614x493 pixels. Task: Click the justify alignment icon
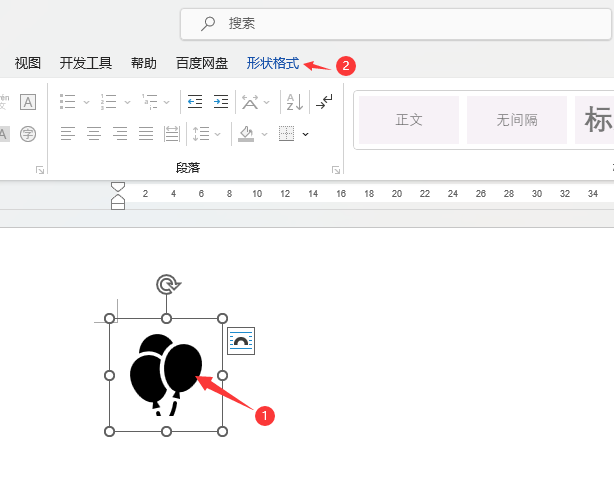146,134
